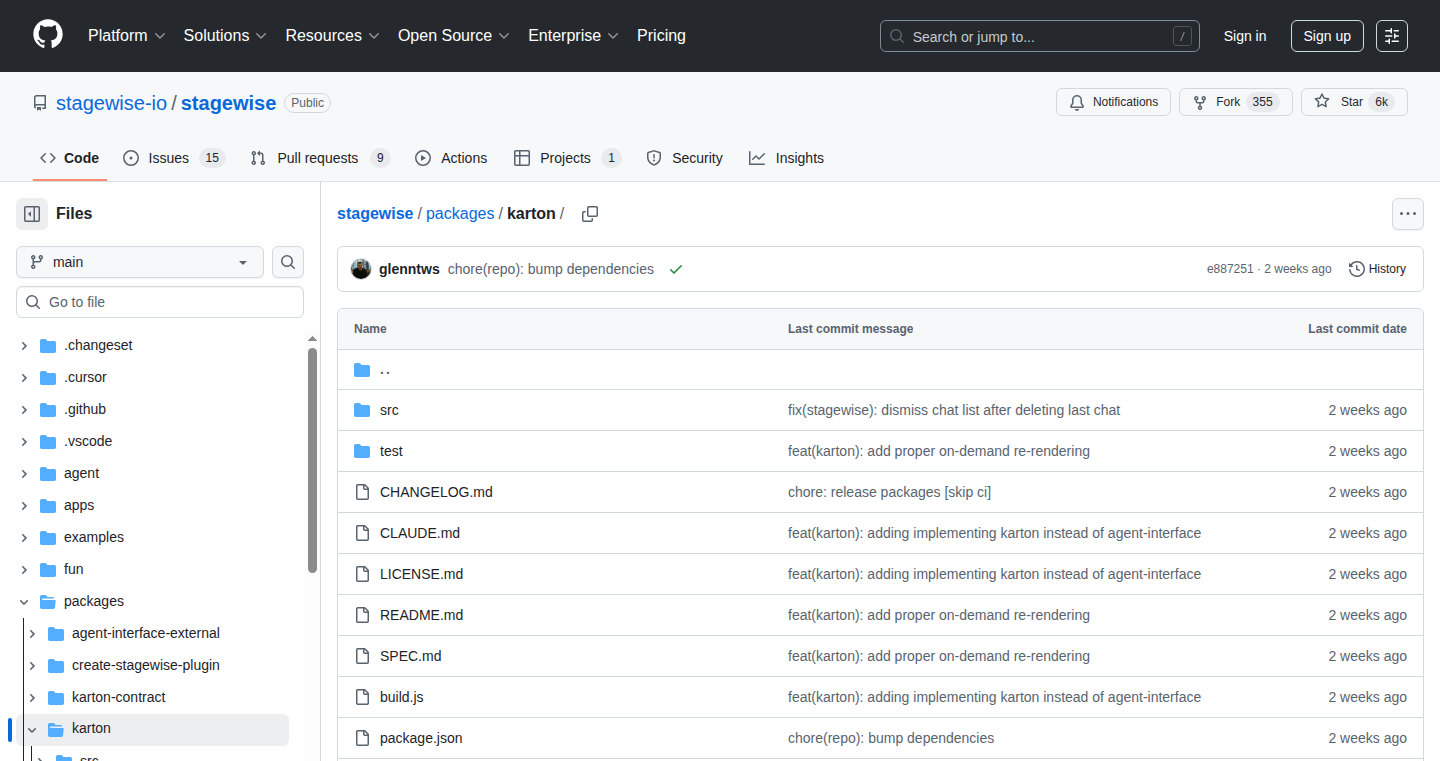Click the Notifications button
The width and height of the screenshot is (1440, 761).
[x=1113, y=102]
